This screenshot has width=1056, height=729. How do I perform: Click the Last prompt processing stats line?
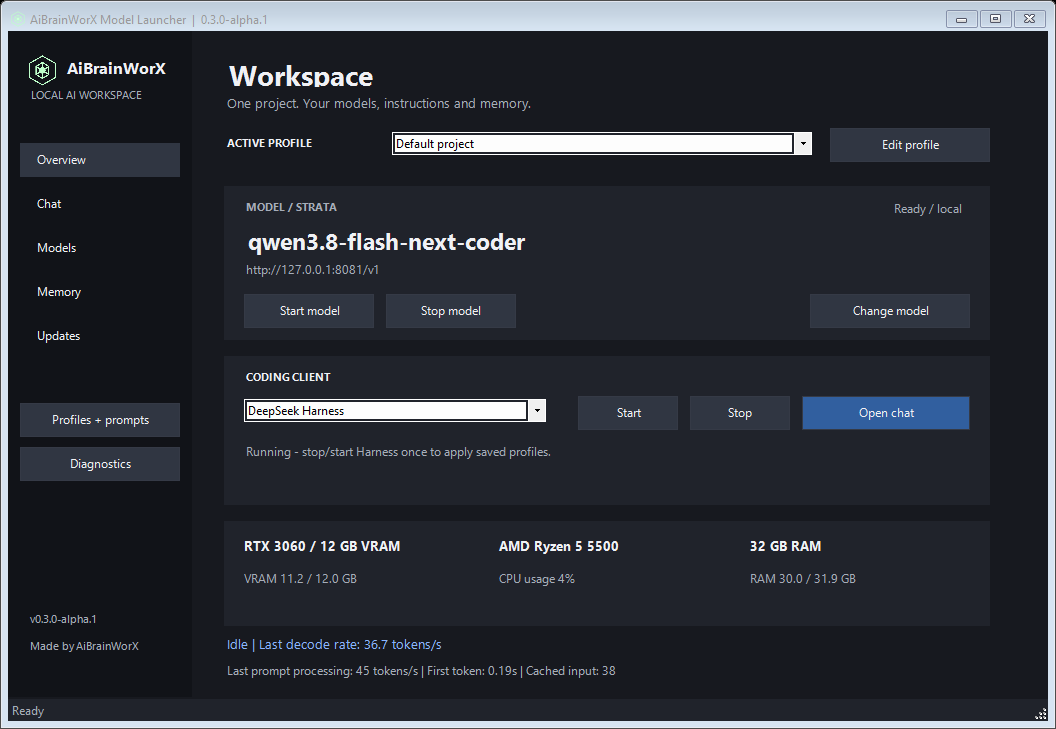point(421,670)
